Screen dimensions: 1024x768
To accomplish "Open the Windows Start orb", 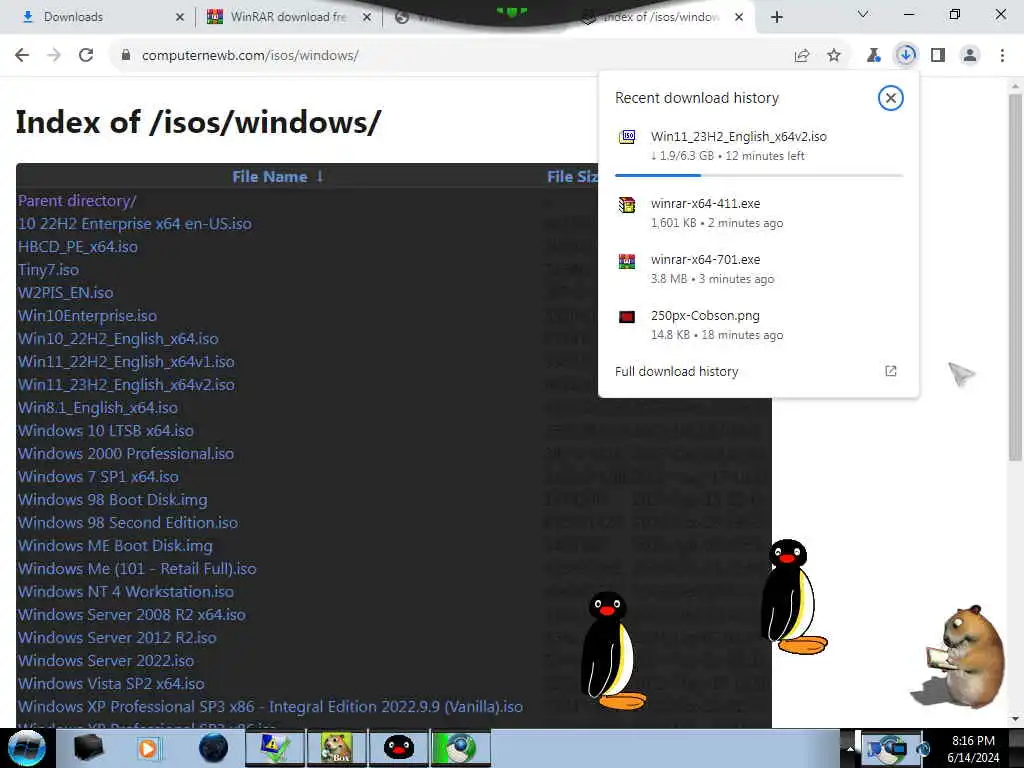I will [27, 748].
